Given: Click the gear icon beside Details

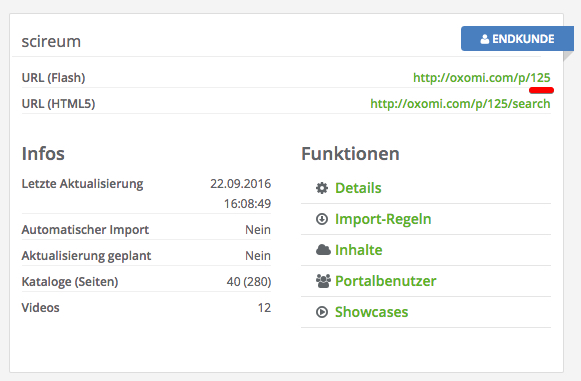Looking at the screenshot, I should 322,188.
